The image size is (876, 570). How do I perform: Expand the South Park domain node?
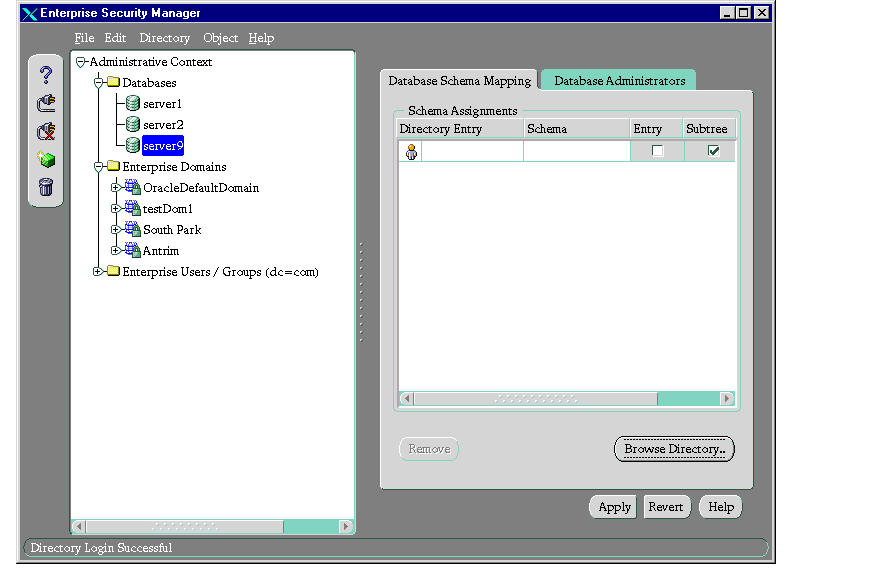click(x=116, y=230)
